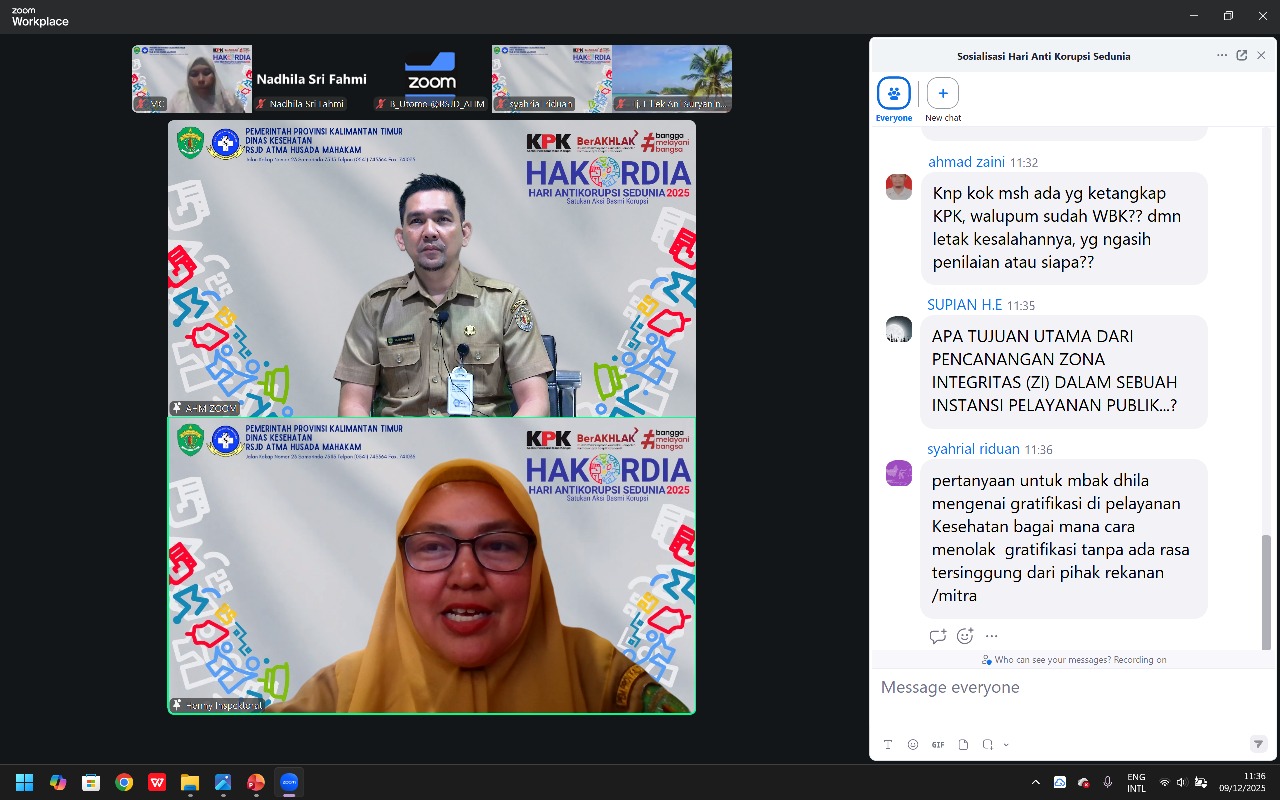
Task: Open the GIF picker in chat
Action: [x=938, y=744]
